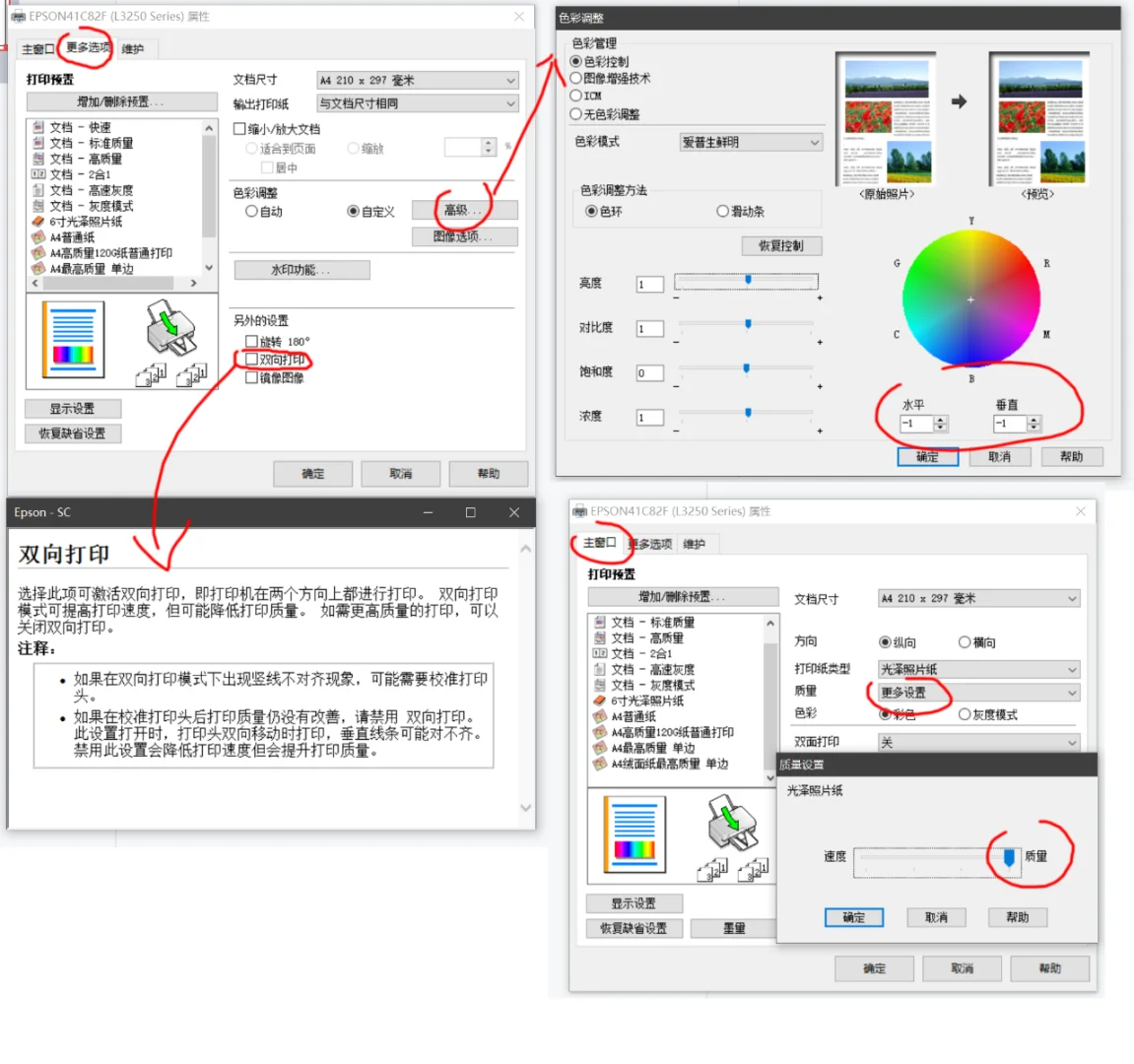1134x1064 pixels.
Task: Maximize the Epson - SC help window
Action: point(471,512)
